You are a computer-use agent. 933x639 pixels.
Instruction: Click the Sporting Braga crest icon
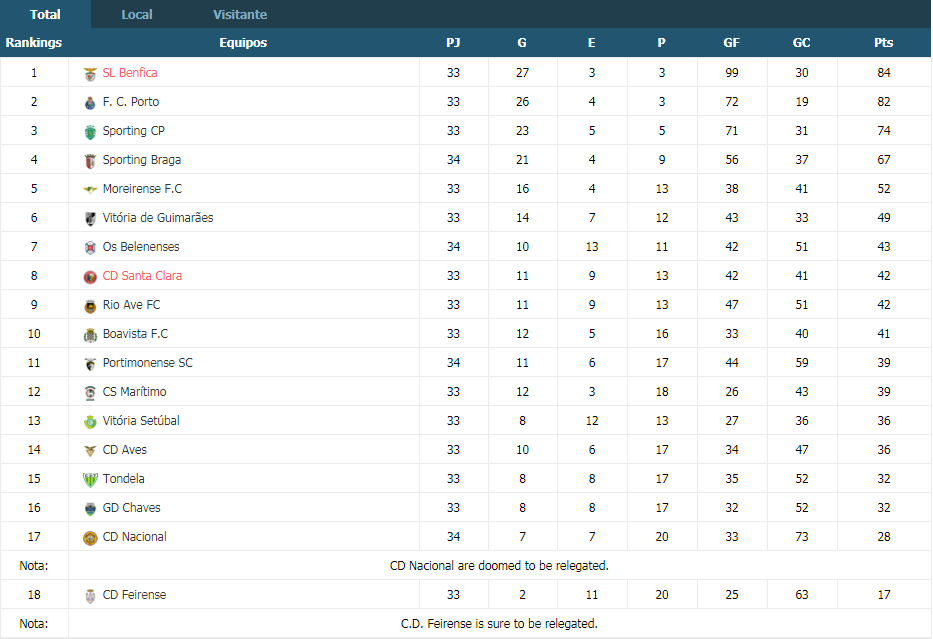[90, 161]
